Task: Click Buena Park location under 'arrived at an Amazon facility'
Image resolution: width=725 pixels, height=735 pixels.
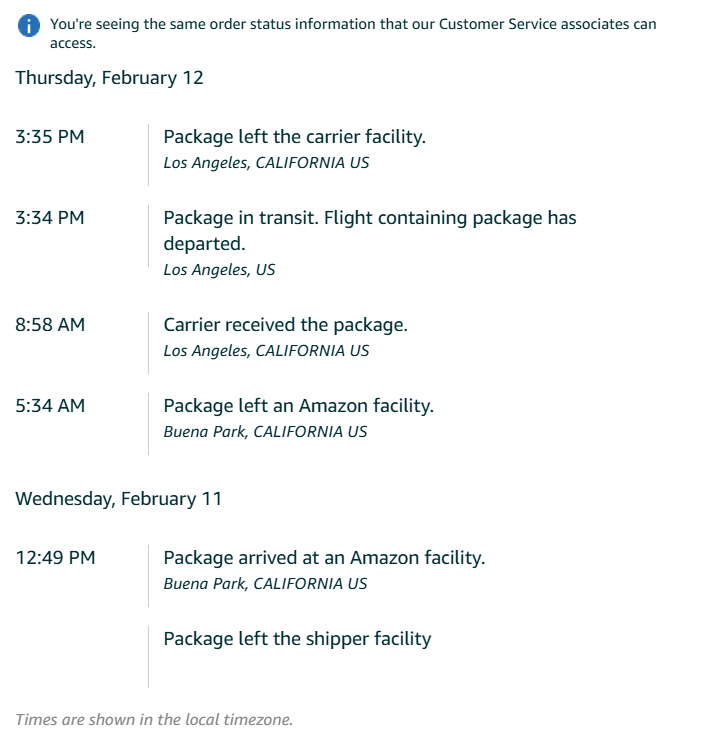Action: [265, 584]
